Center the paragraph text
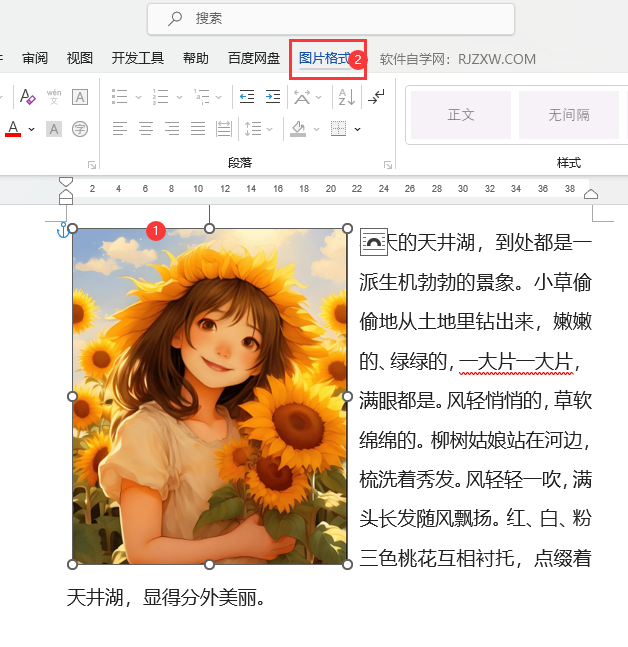 click(x=146, y=129)
